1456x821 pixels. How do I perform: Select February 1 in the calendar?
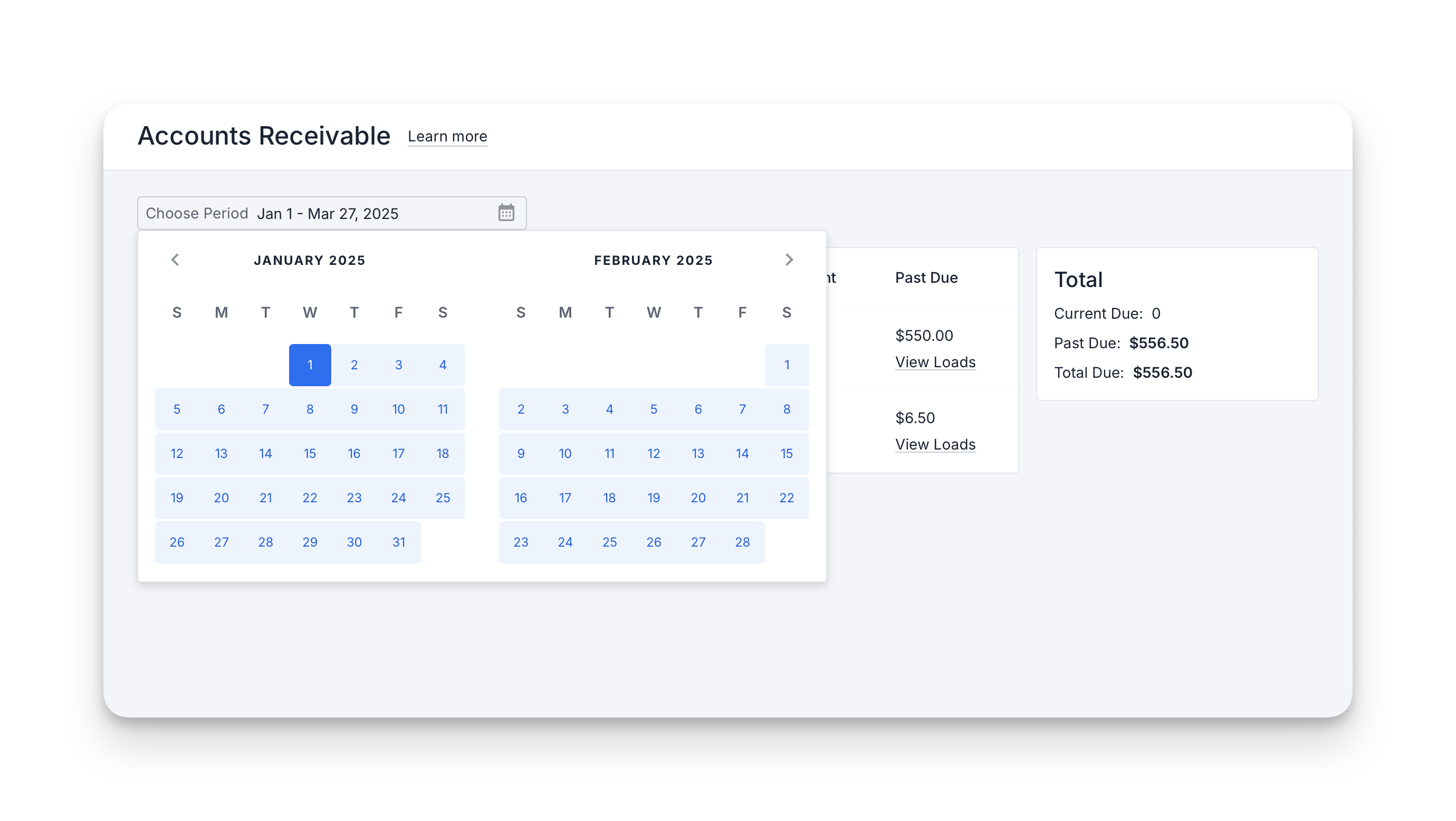coord(787,365)
